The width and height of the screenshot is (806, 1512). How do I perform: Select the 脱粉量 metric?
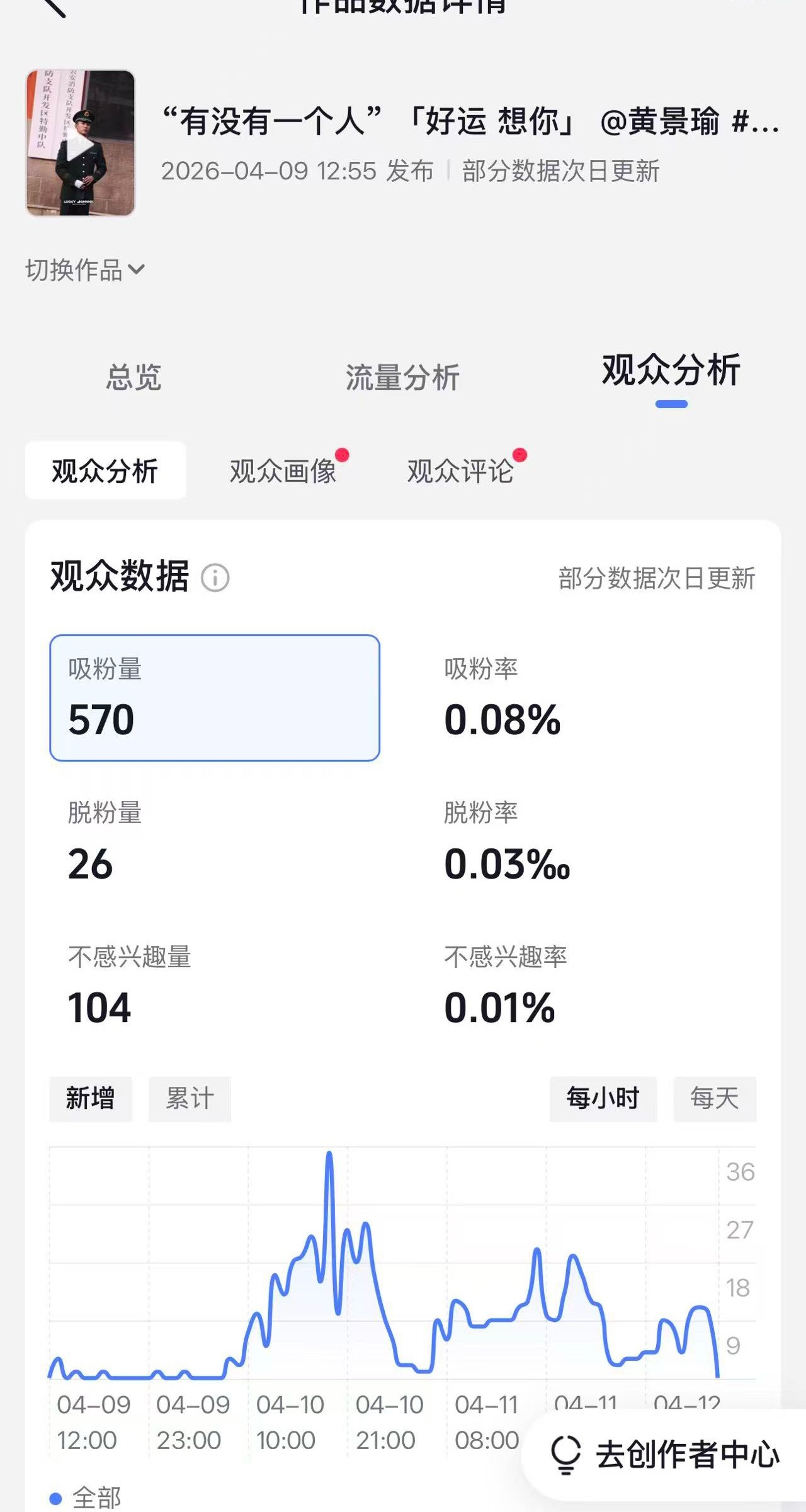(x=105, y=841)
